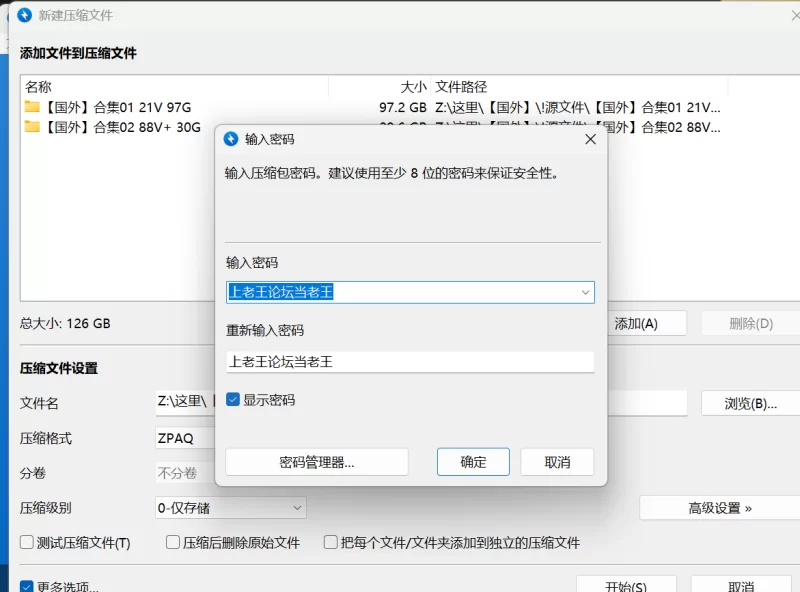The image size is (800, 592).
Task: Enable 压缩后删除原始文件 checkbox
Action: point(173,542)
